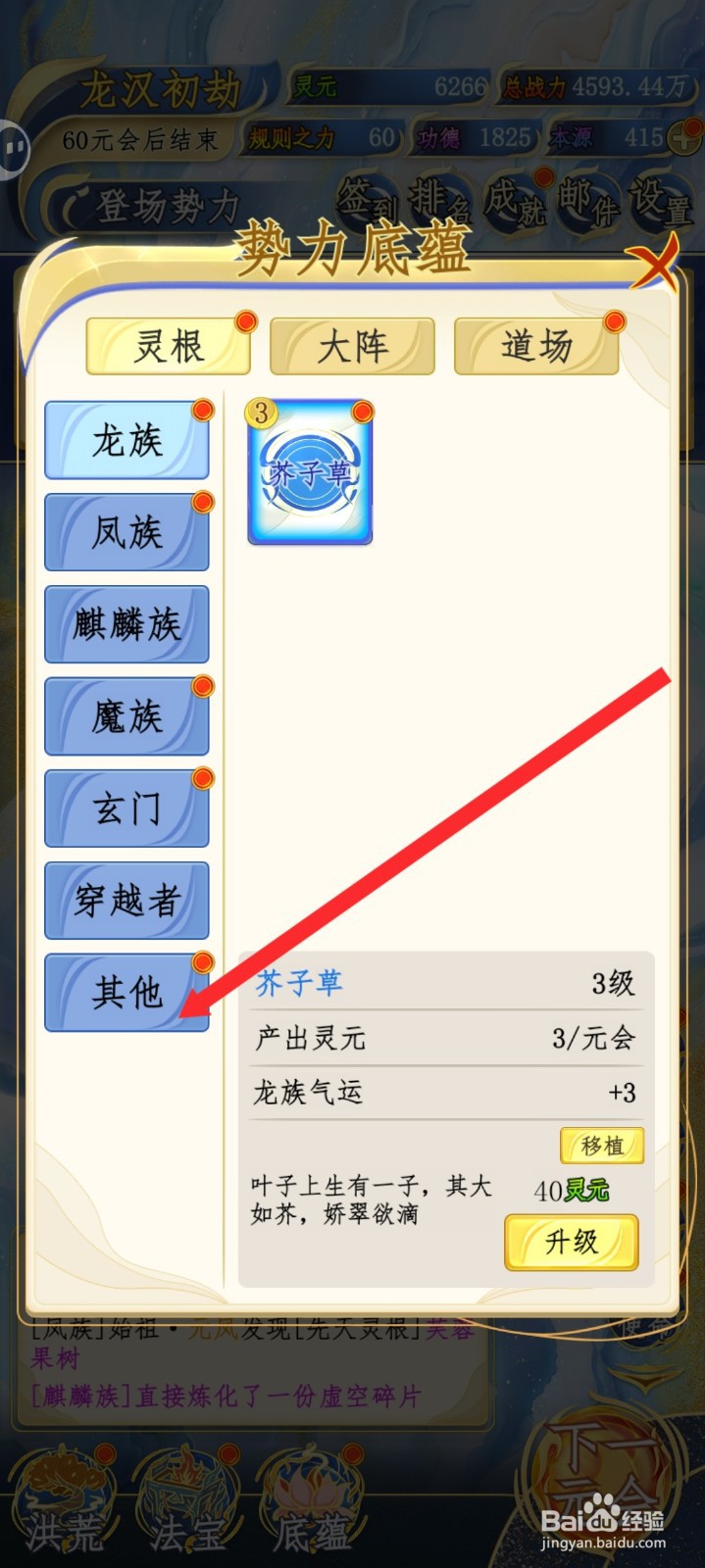Screen dimensions: 705x1568
Task: Open the 法宝 icon in the bottom bar
Action: (186, 1503)
